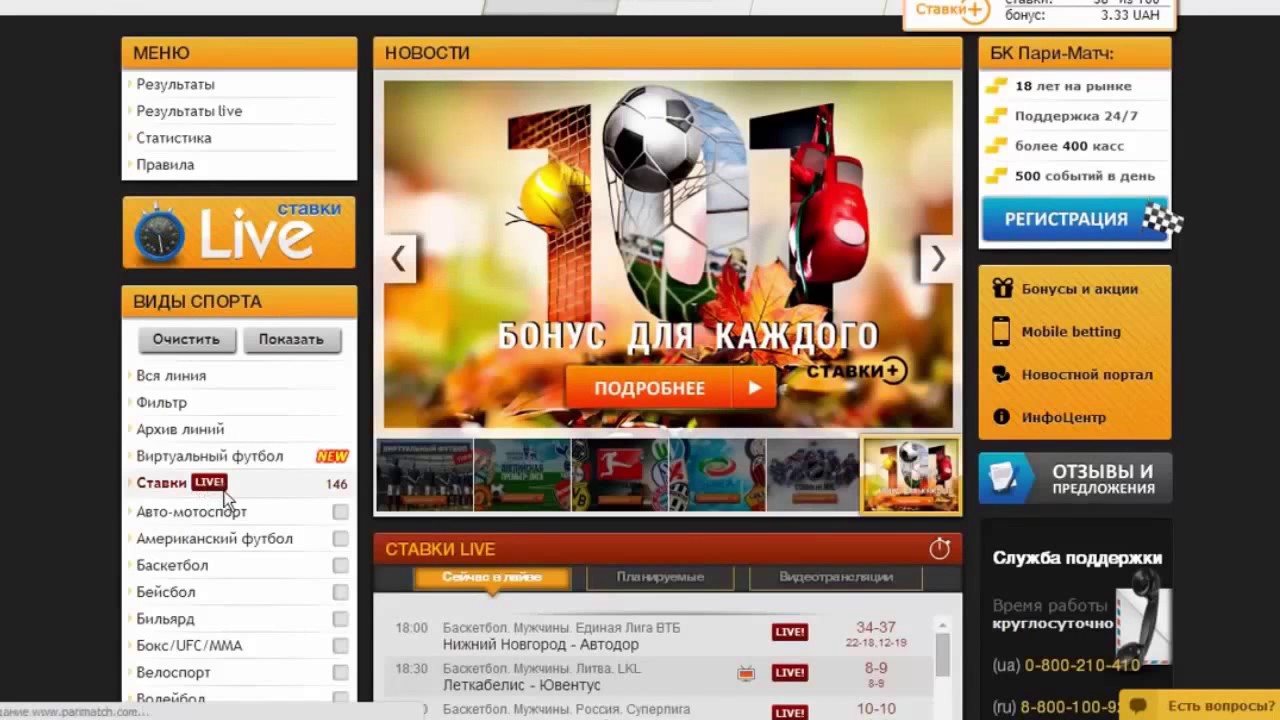Click the icon beside Новостной портал

1001,374
